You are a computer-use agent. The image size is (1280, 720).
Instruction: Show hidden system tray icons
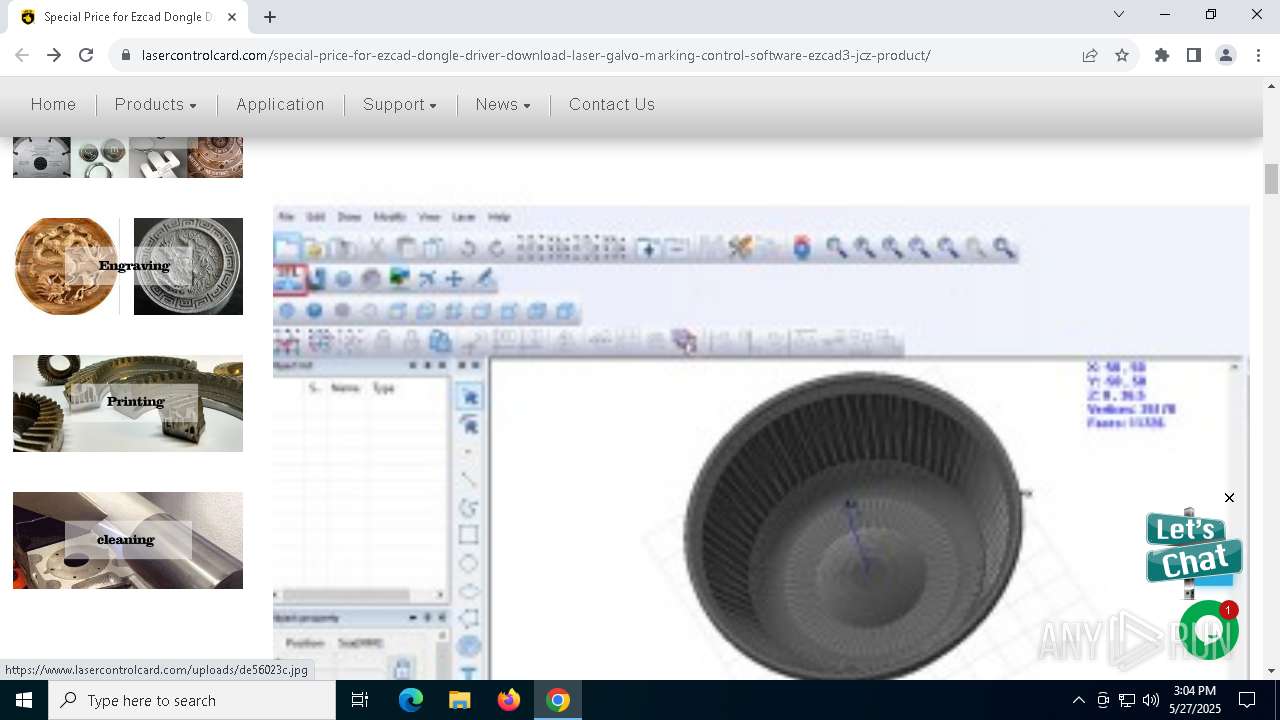[x=1078, y=700]
